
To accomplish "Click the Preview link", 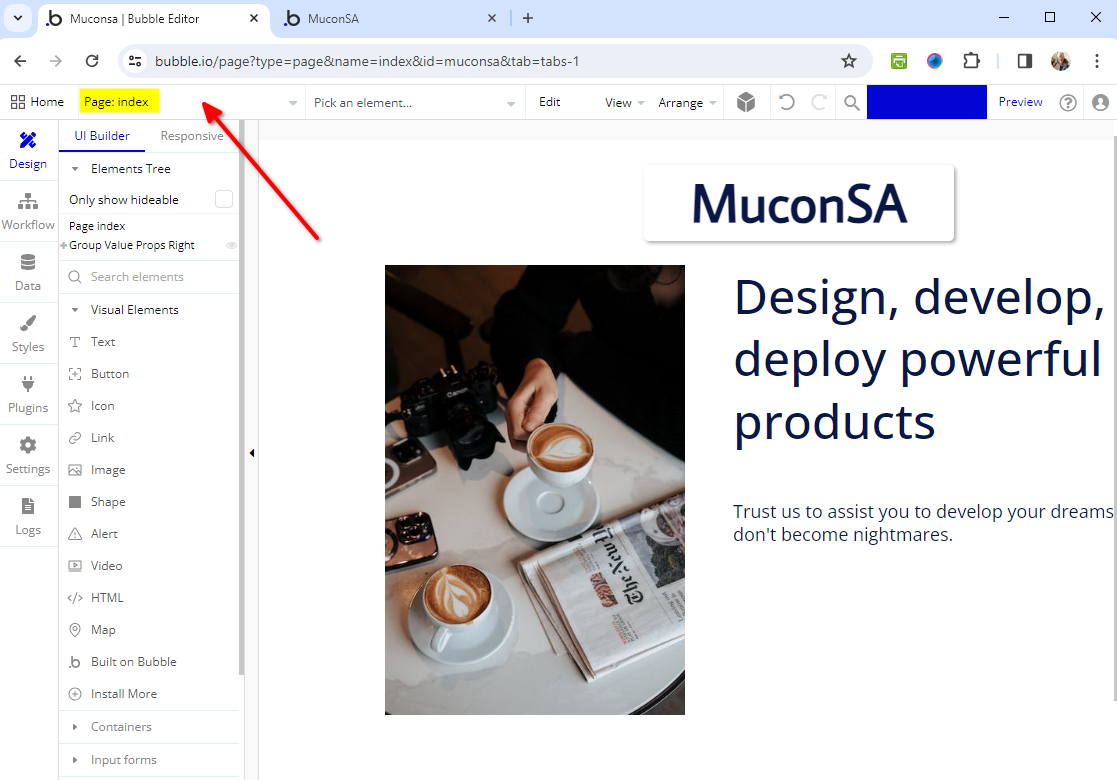I will tap(1020, 102).
